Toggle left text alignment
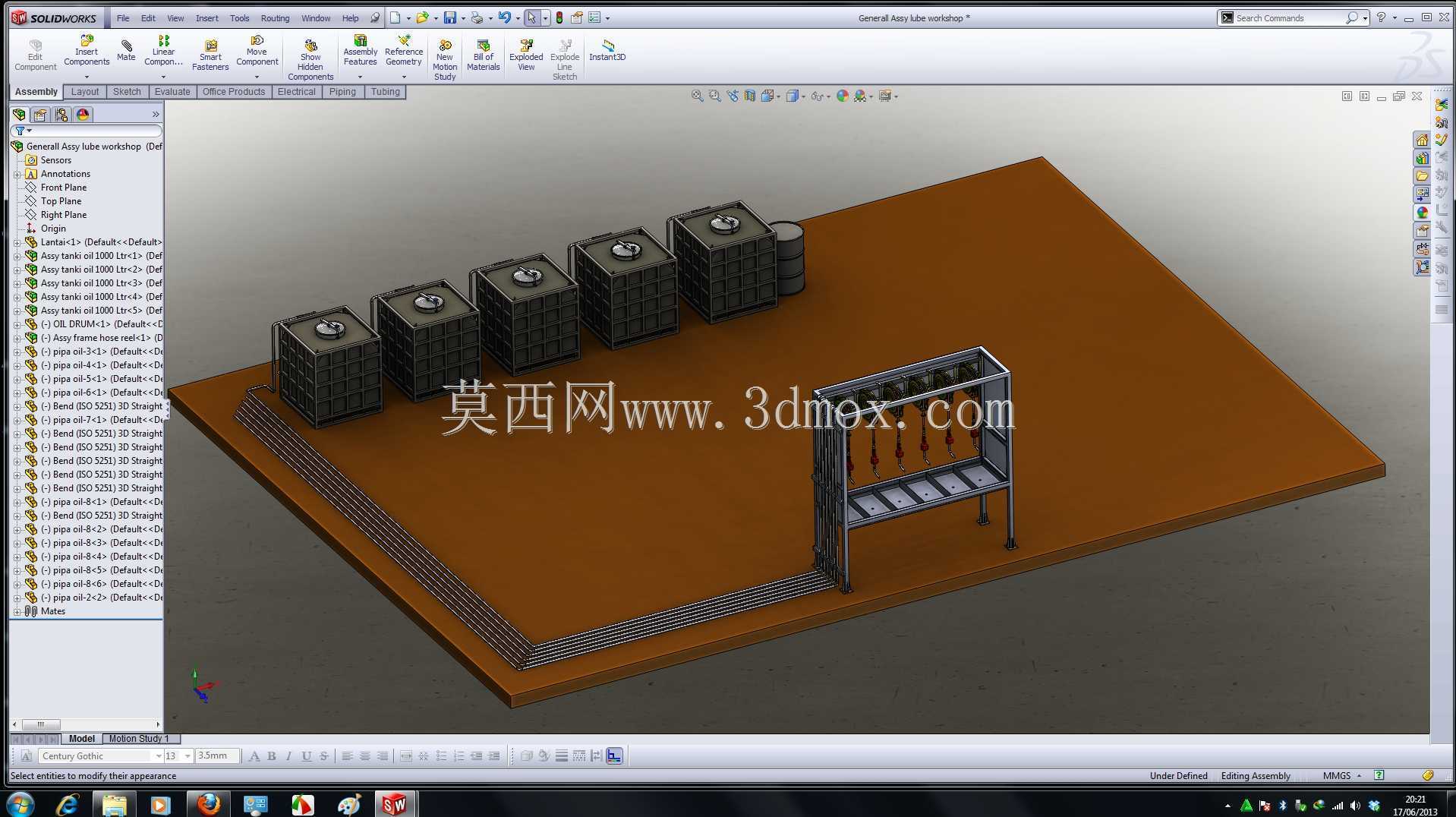The image size is (1456, 817). [347, 756]
